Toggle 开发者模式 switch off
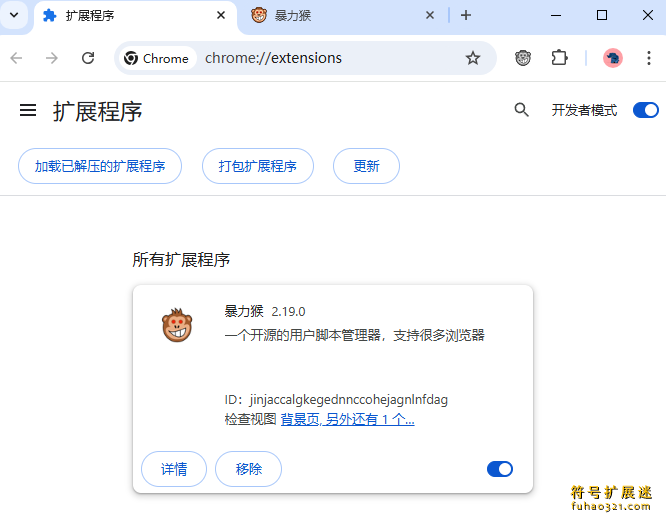The image size is (666, 521). [646, 110]
